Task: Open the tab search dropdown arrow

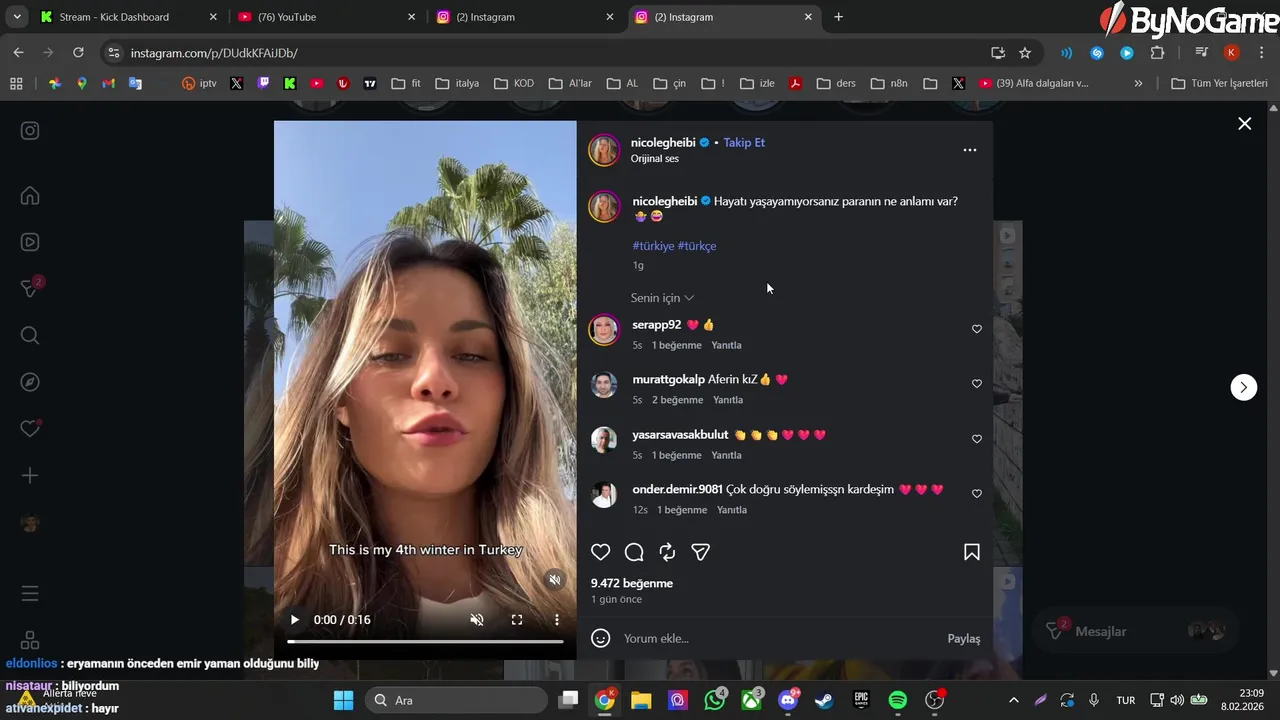Action: click(16, 17)
